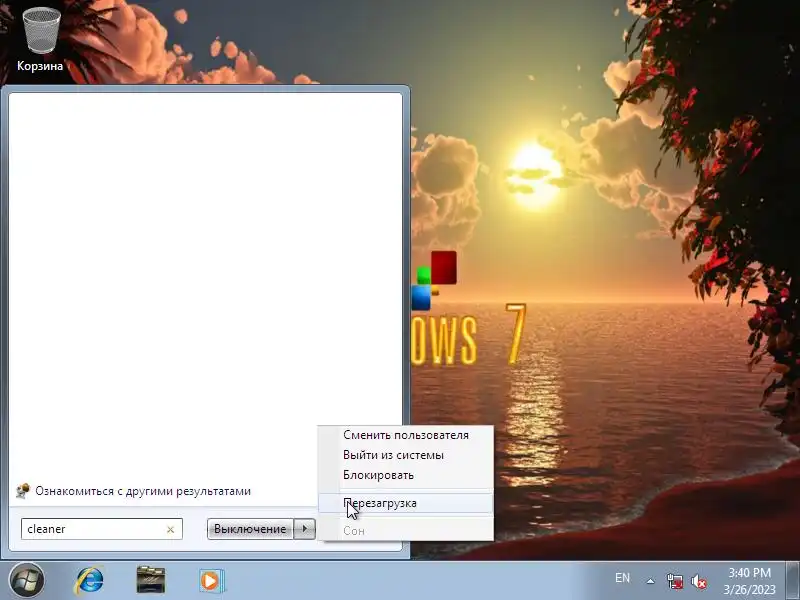Select Сменить пользователя menu entry

tap(406, 435)
